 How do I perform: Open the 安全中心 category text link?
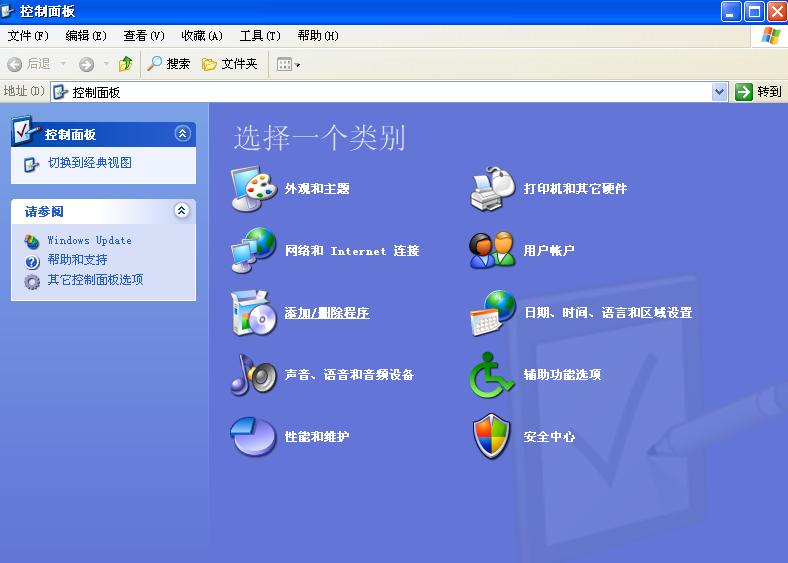point(549,436)
